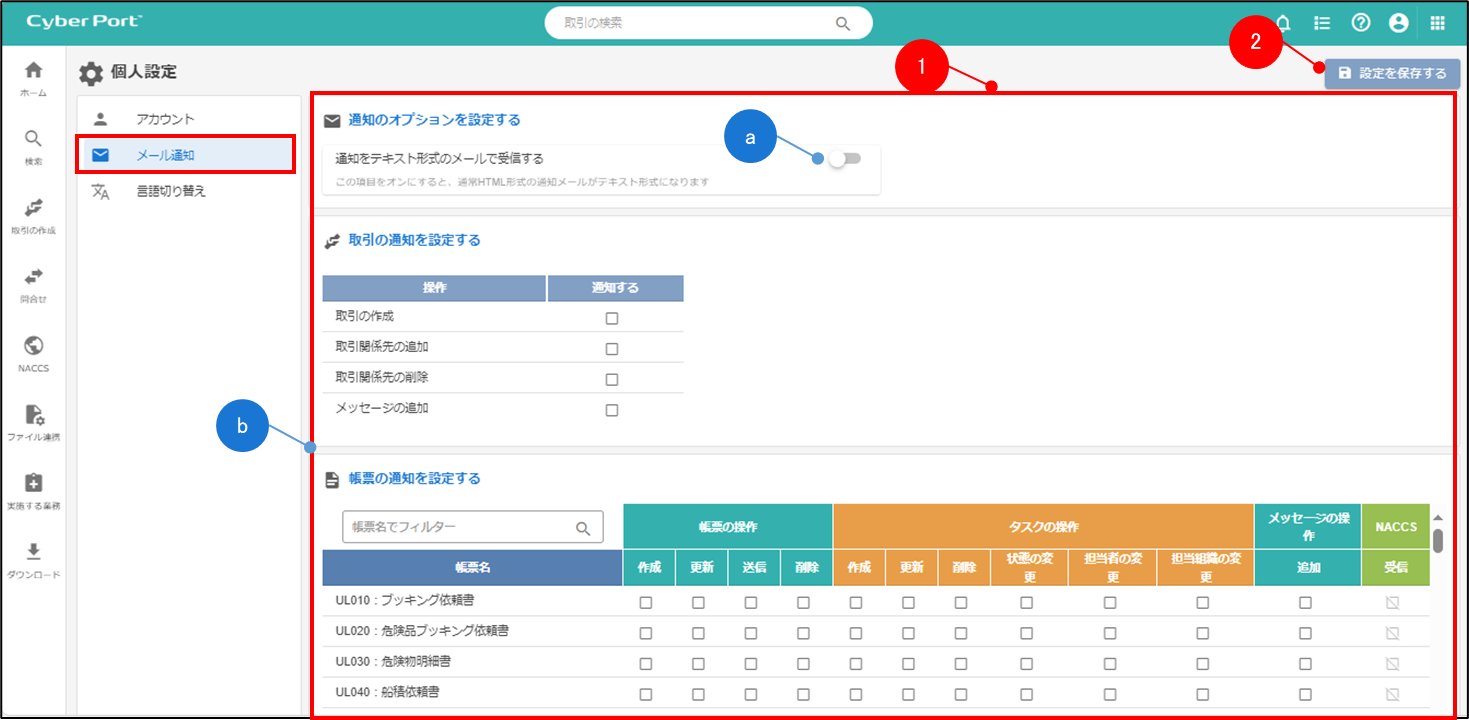Check the 取引の作成 notification checkbox
Viewport: 1469px width, 720px height.
[612, 318]
